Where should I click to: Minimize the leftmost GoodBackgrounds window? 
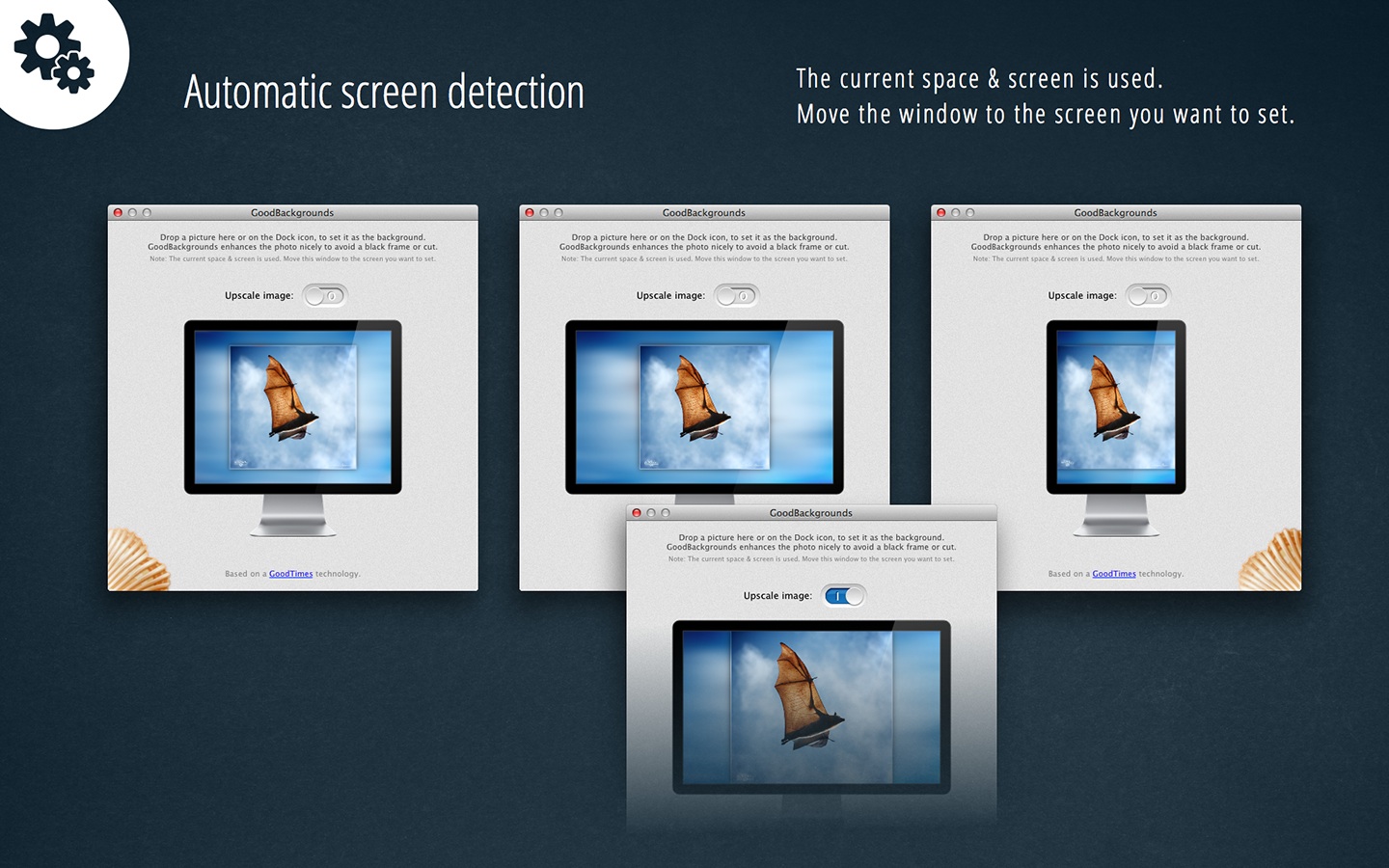click(132, 213)
